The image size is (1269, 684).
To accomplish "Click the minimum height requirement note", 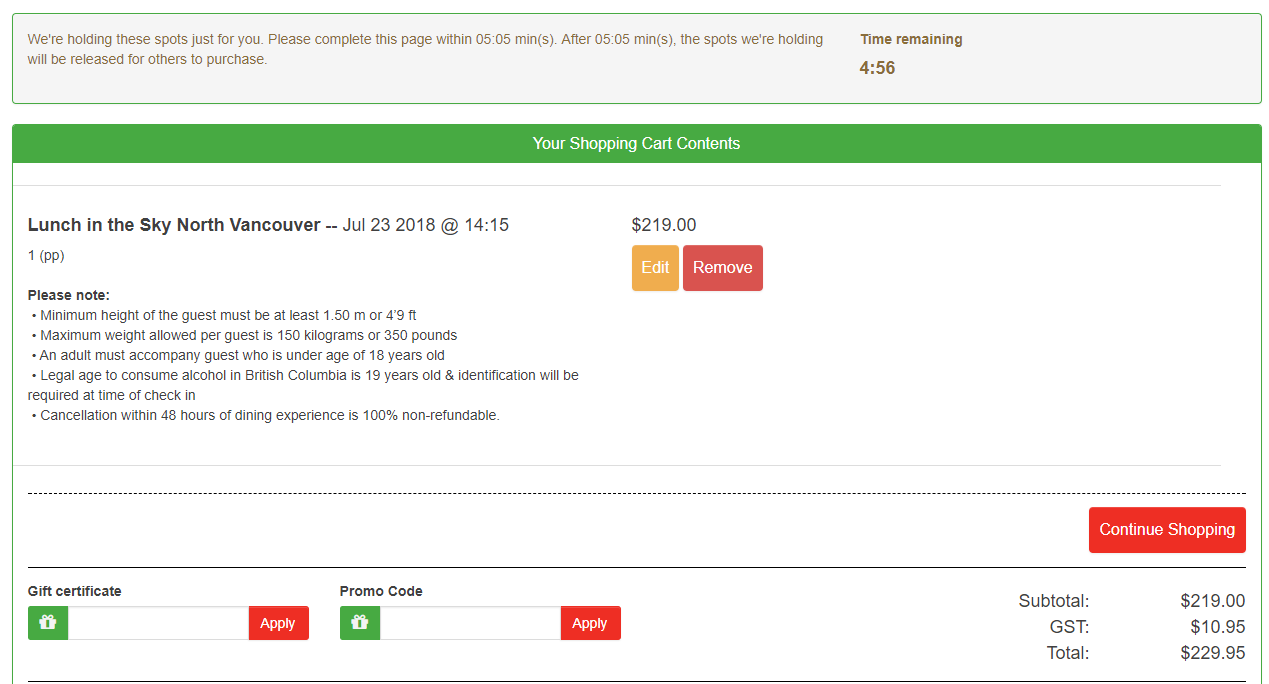I will tap(224, 315).
